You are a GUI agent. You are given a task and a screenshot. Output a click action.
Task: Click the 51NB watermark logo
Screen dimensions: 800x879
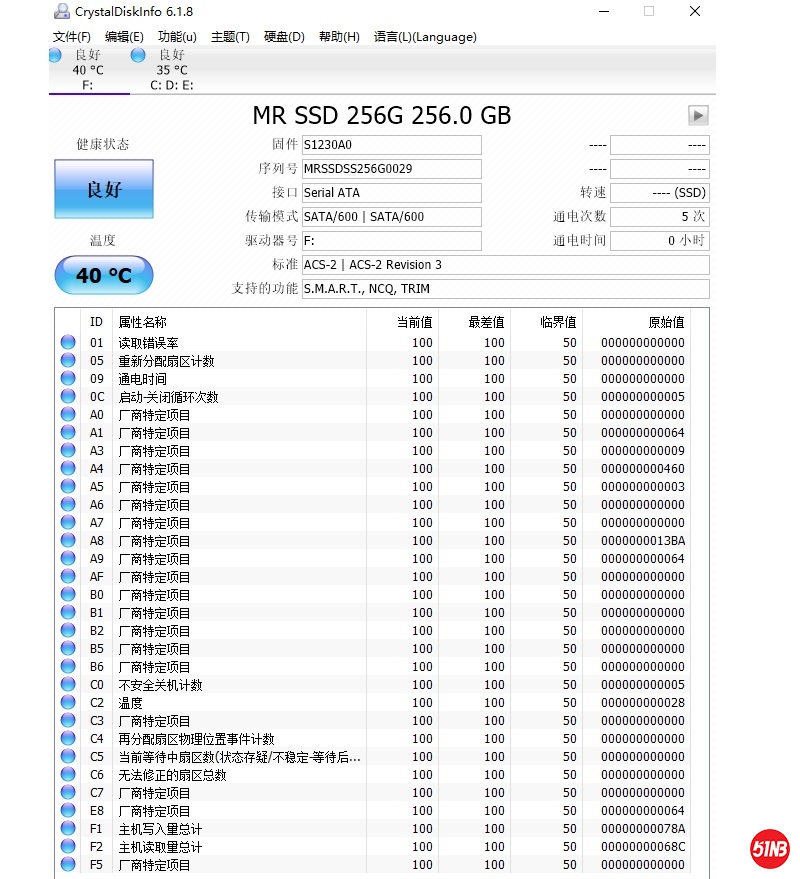tap(770, 849)
